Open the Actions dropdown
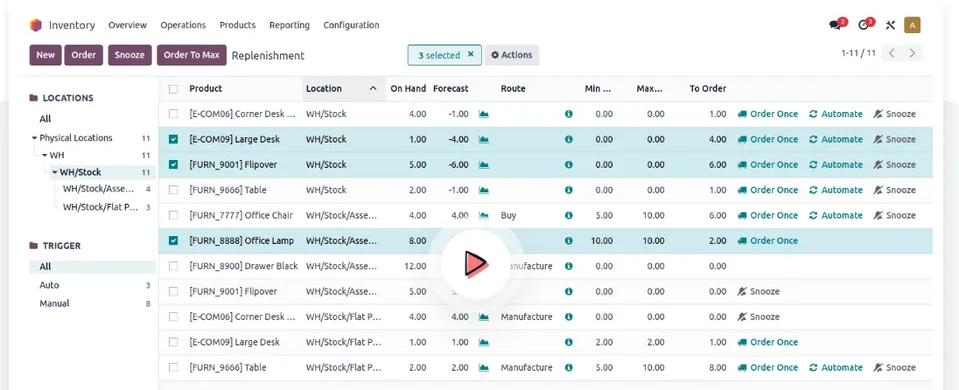Image resolution: width=959 pixels, height=390 pixels. (512, 55)
